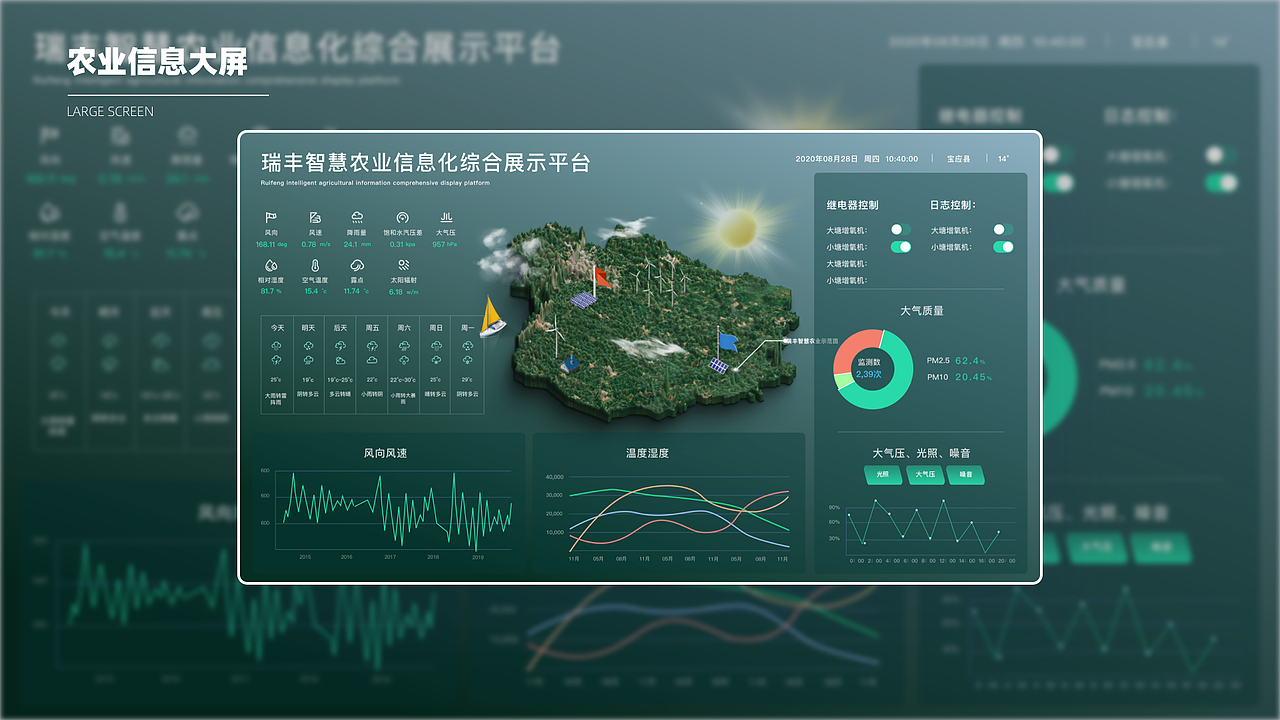The height and width of the screenshot is (720, 1280).
Task: Select the 明天 forecast column header
Action: click(x=309, y=328)
